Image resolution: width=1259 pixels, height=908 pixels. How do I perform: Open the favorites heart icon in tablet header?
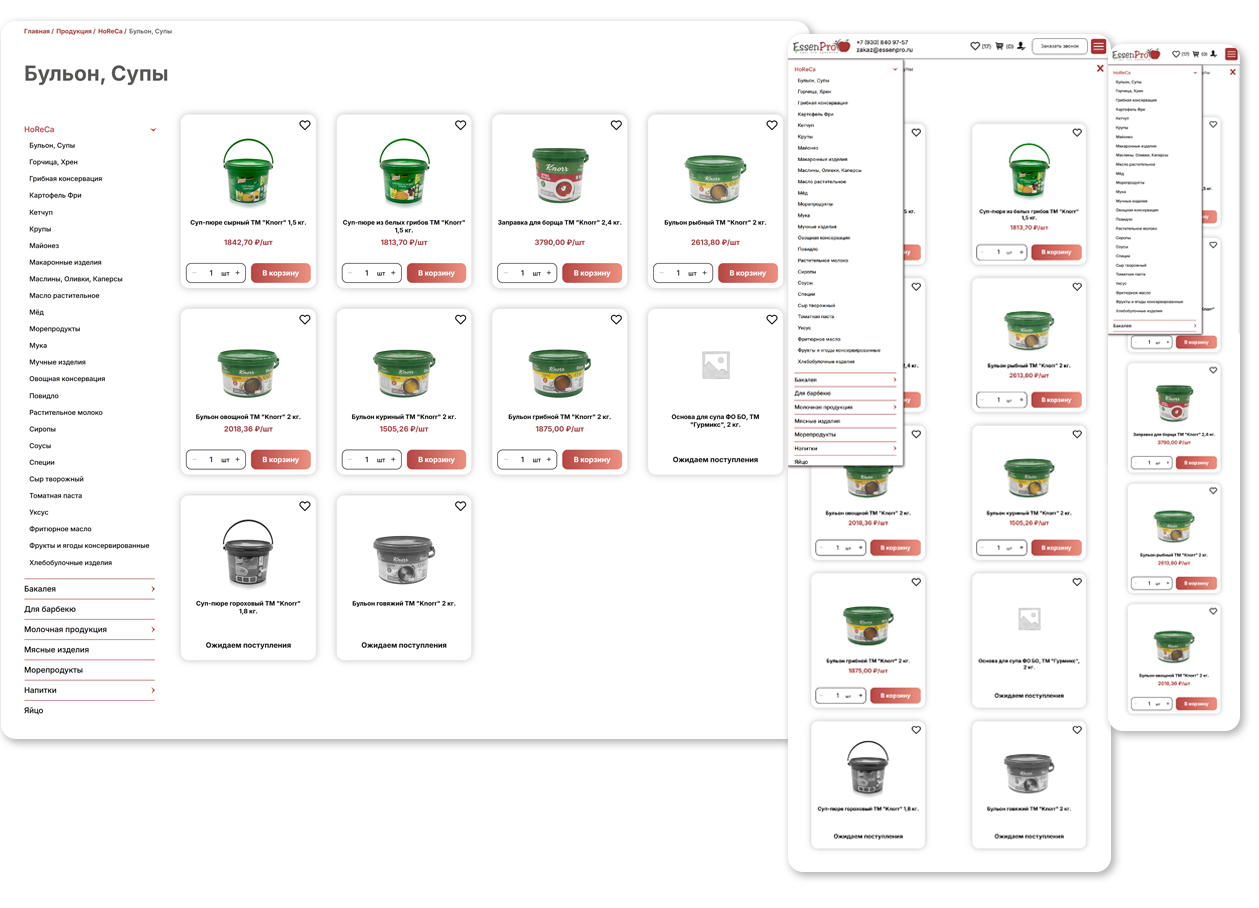point(975,46)
